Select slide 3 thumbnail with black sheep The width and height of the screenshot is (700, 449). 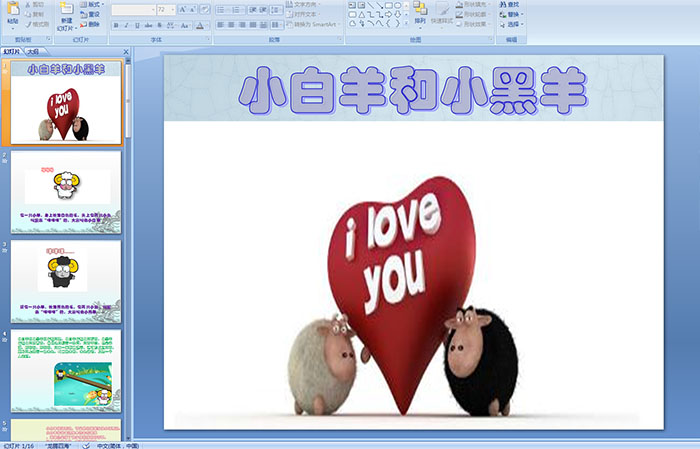[x=66, y=282]
